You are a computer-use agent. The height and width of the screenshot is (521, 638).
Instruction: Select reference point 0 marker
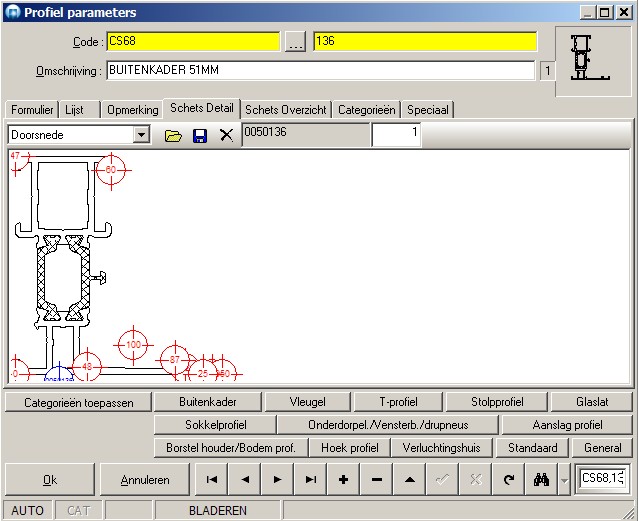pos(18,370)
